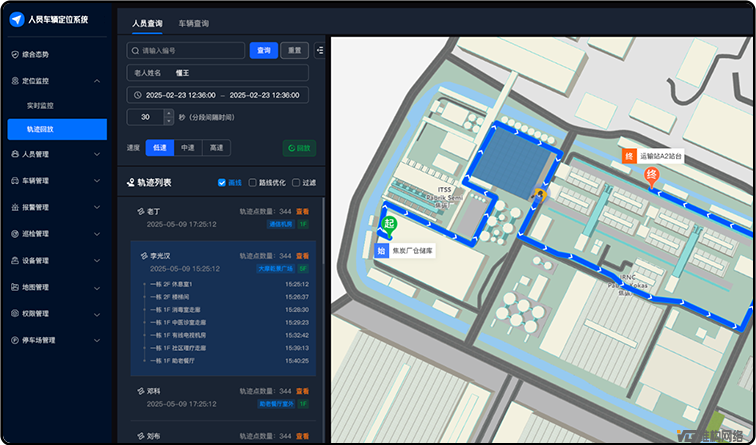Select 高速 playback speed
The height and width of the screenshot is (445, 756).
(215, 148)
